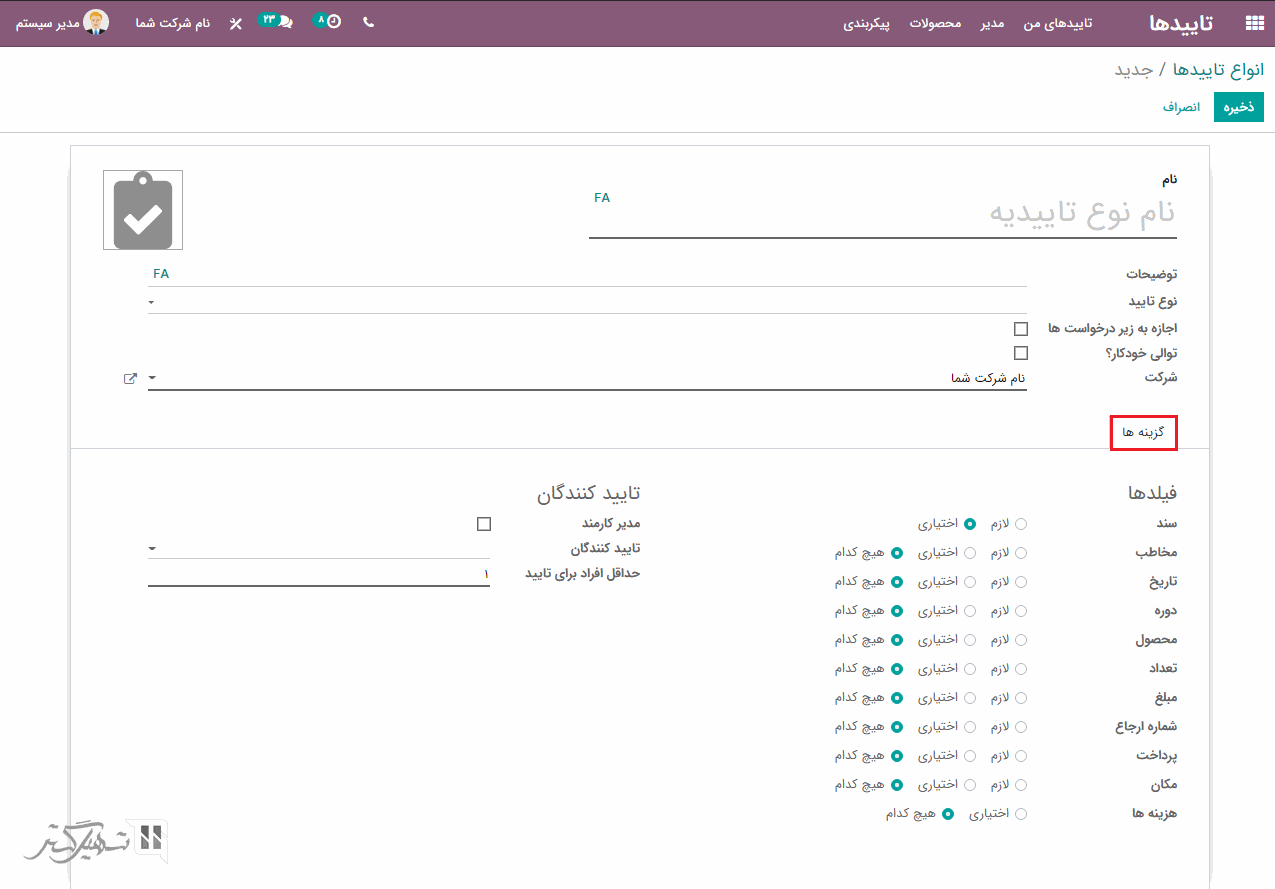1275x889 pixels.
Task: Open the main apps grid menu
Action: [1253, 23]
